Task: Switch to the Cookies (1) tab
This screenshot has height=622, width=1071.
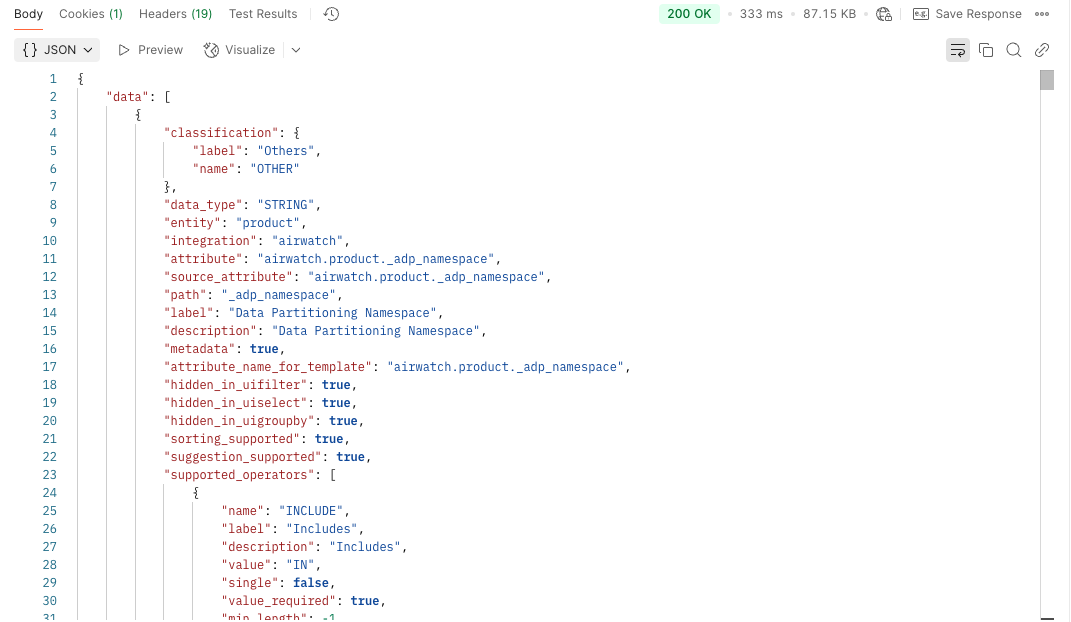Action: 91,13
